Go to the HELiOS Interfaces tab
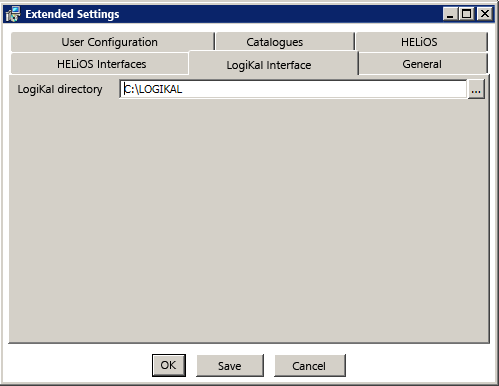The height and width of the screenshot is (386, 499). tap(100, 64)
